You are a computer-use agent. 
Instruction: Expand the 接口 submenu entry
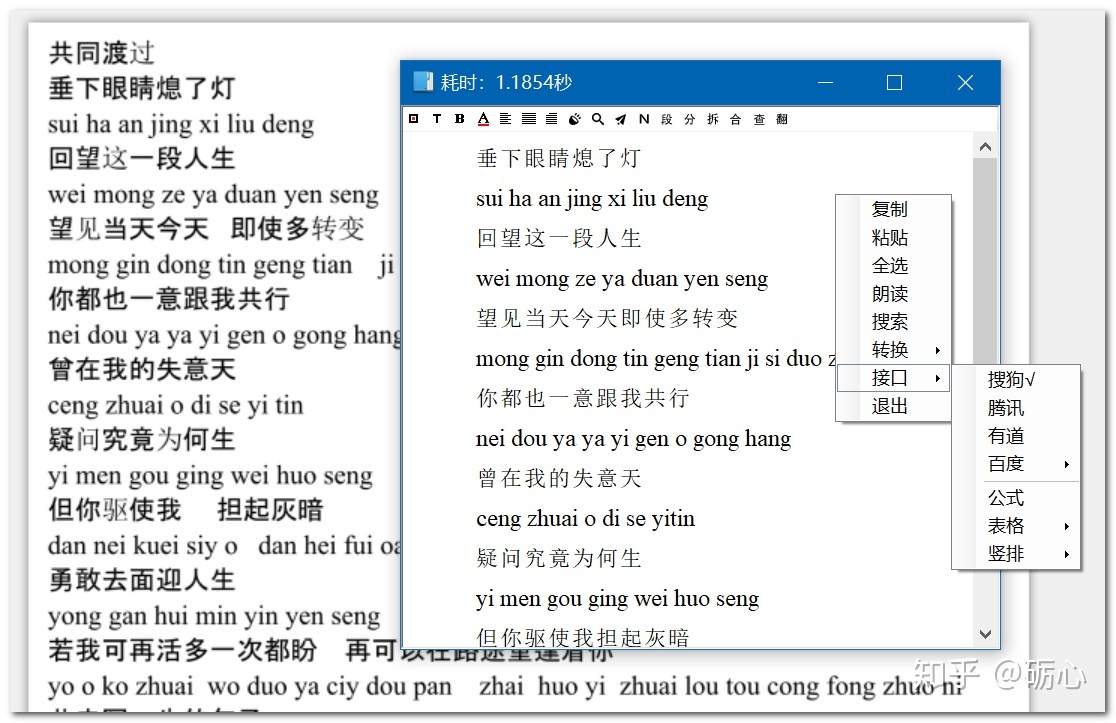[894, 378]
